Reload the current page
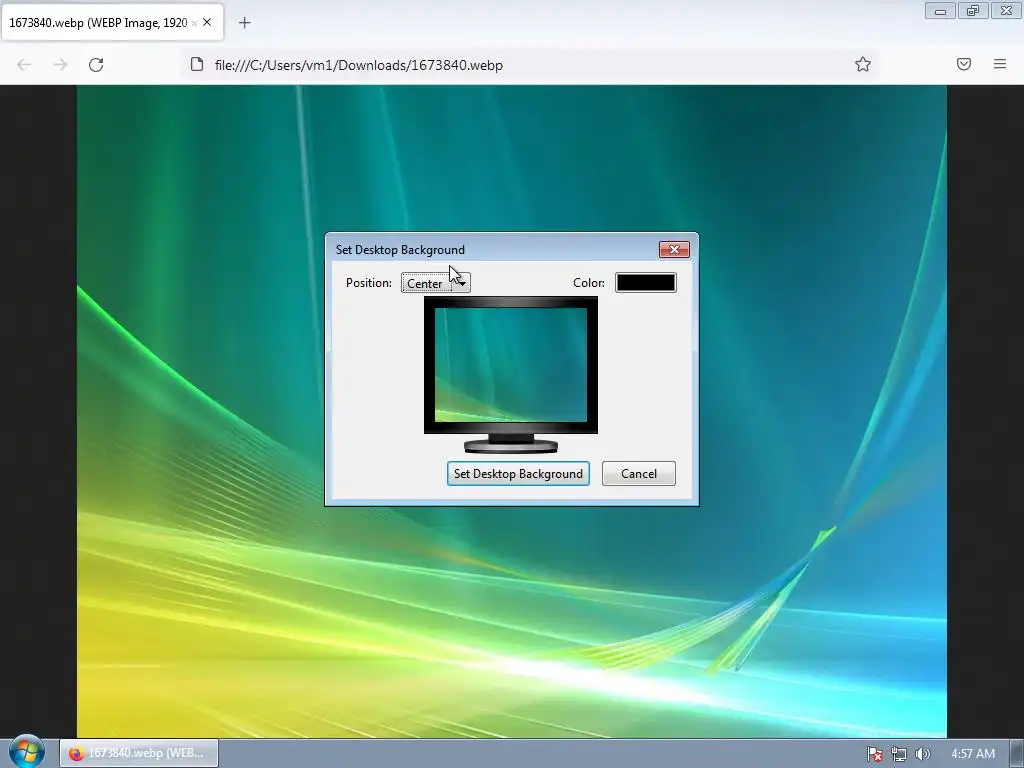 pyautogui.click(x=96, y=65)
